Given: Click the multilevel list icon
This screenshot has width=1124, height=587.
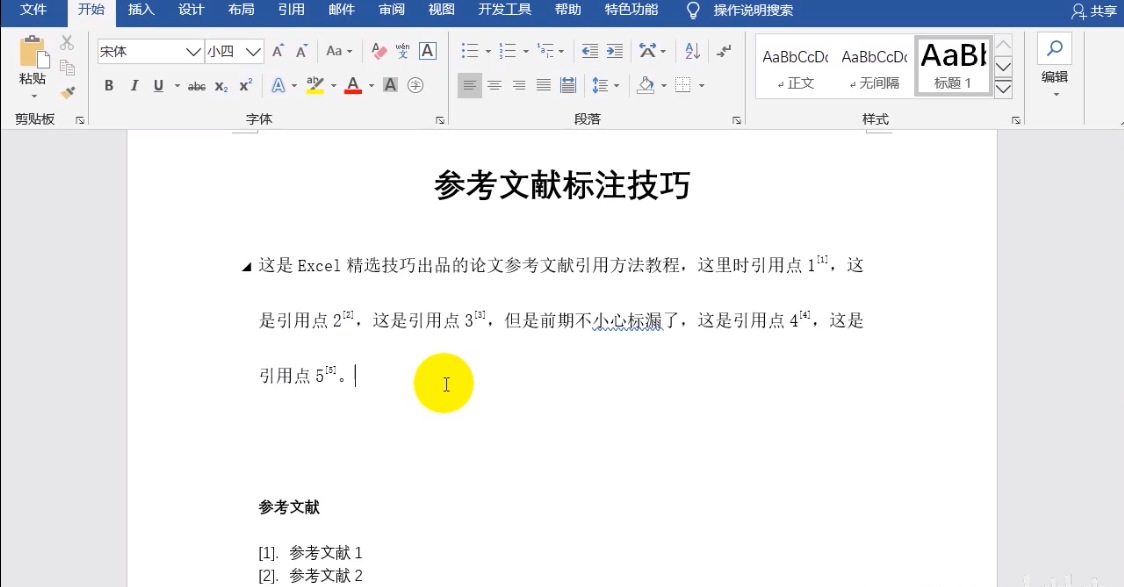Looking at the screenshot, I should tap(546, 51).
